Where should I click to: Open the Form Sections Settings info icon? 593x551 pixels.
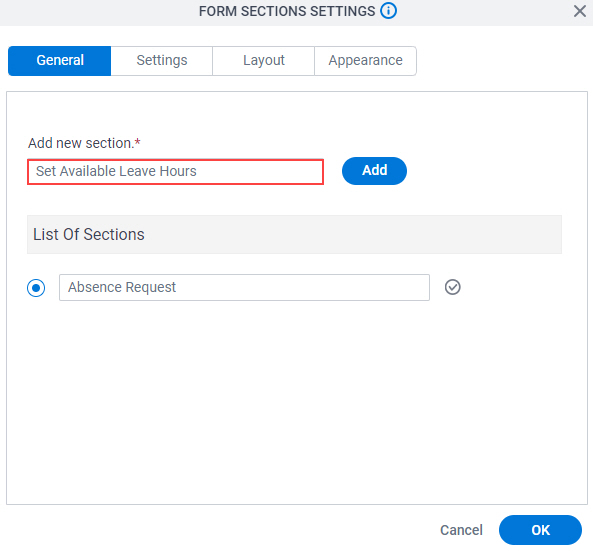pos(388,11)
